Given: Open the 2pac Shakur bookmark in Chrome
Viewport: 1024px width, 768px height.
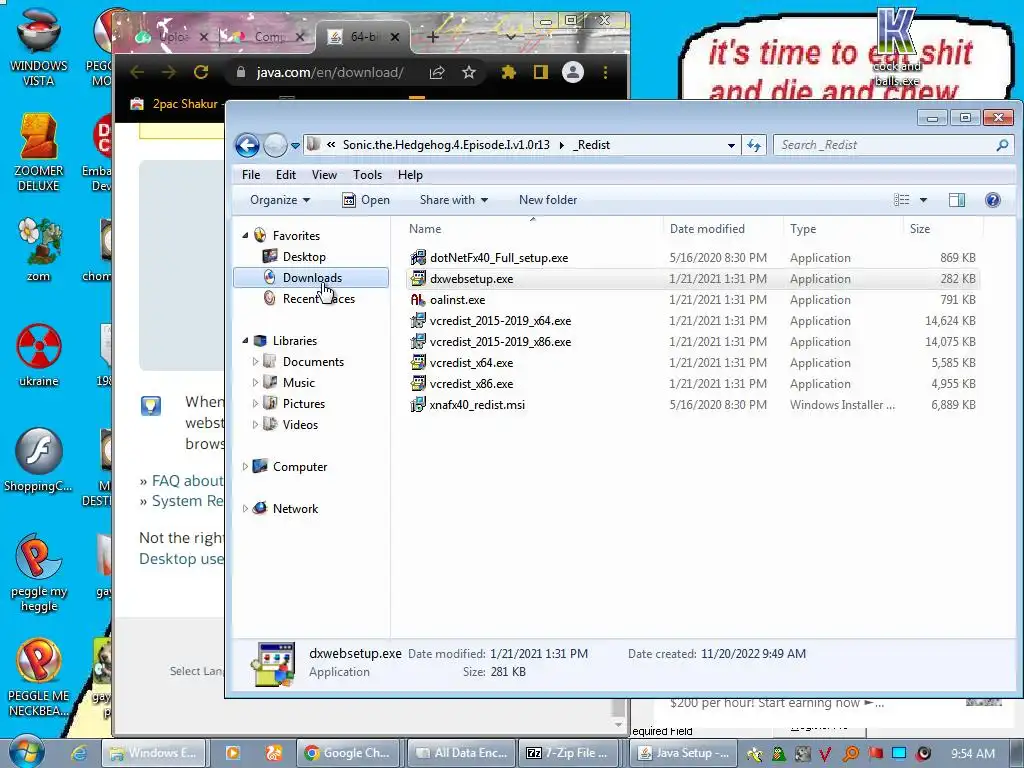Looking at the screenshot, I should [x=176, y=103].
